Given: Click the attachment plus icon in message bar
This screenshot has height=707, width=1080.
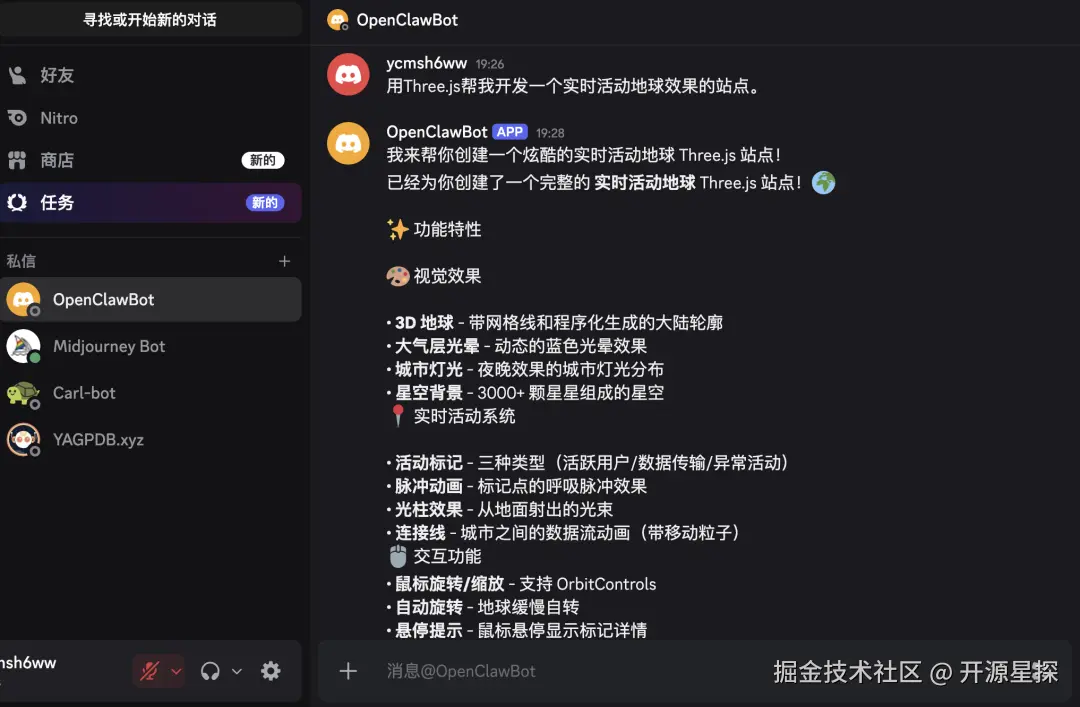Looking at the screenshot, I should (348, 671).
